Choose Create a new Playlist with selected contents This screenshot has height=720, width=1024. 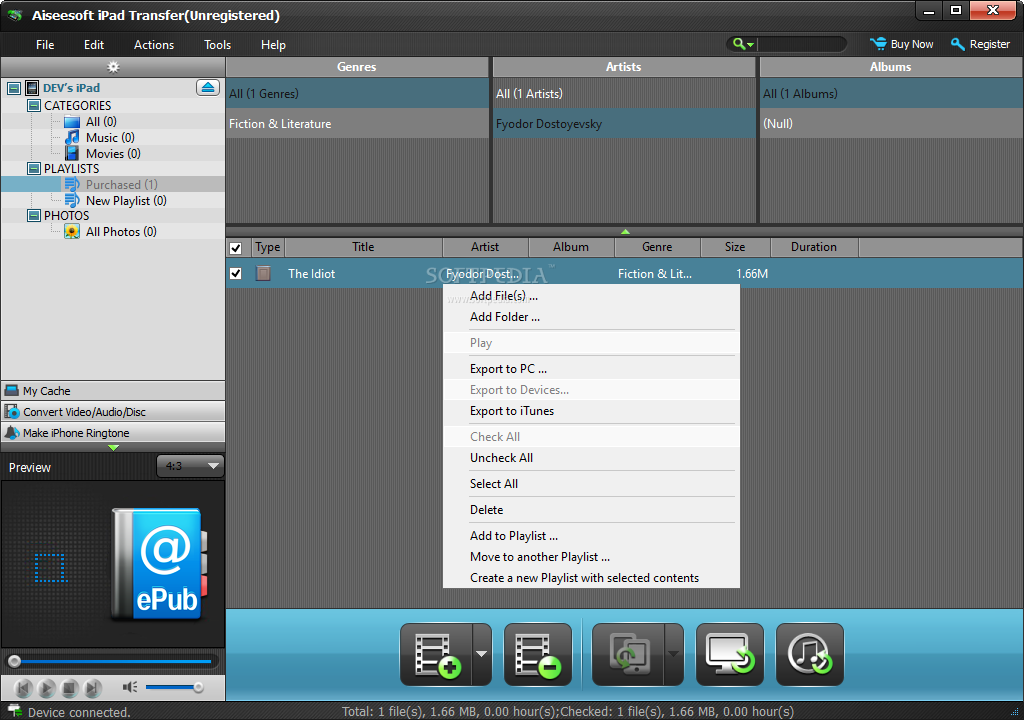click(591, 578)
